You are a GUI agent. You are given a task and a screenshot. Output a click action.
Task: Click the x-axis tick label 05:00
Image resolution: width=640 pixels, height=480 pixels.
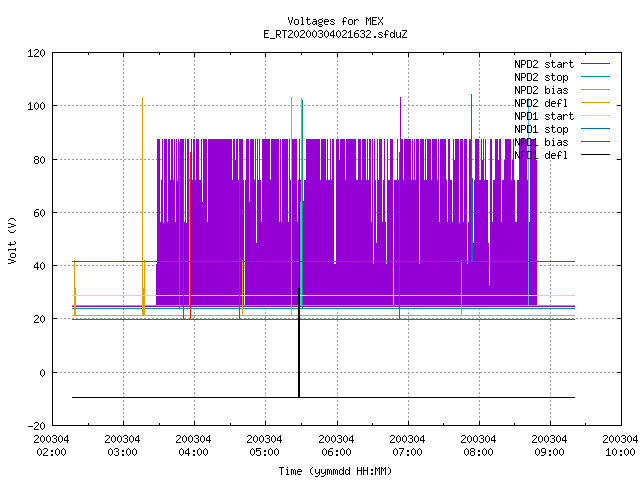click(264, 452)
